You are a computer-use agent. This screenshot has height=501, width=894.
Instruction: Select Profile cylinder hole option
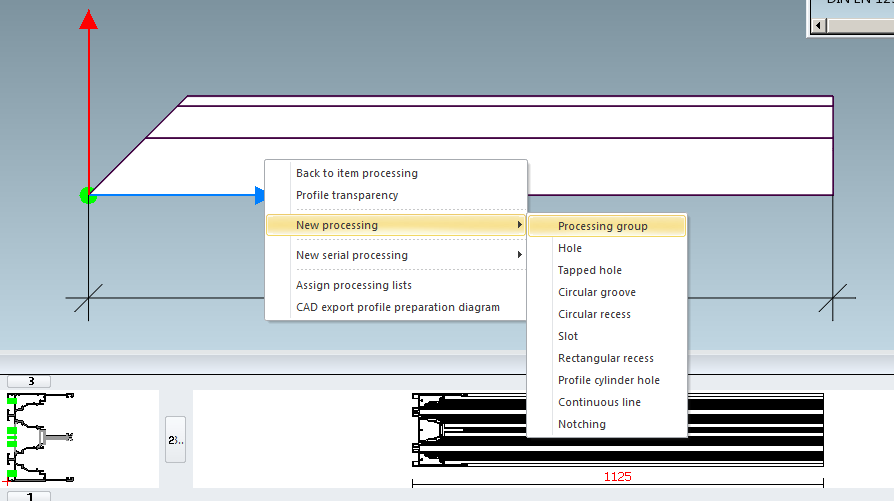tap(608, 380)
